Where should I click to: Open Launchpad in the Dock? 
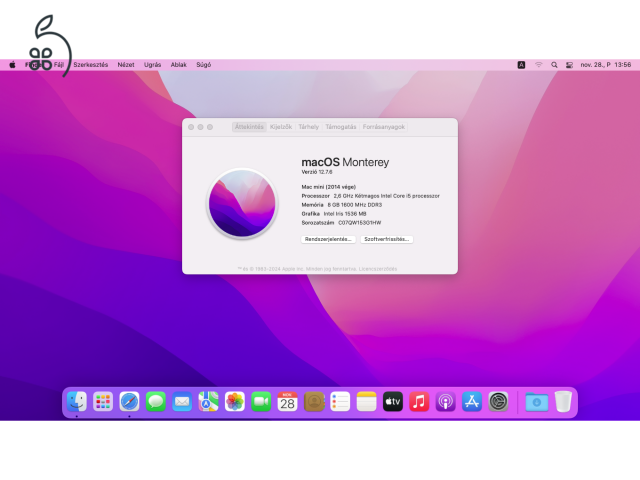(x=103, y=402)
